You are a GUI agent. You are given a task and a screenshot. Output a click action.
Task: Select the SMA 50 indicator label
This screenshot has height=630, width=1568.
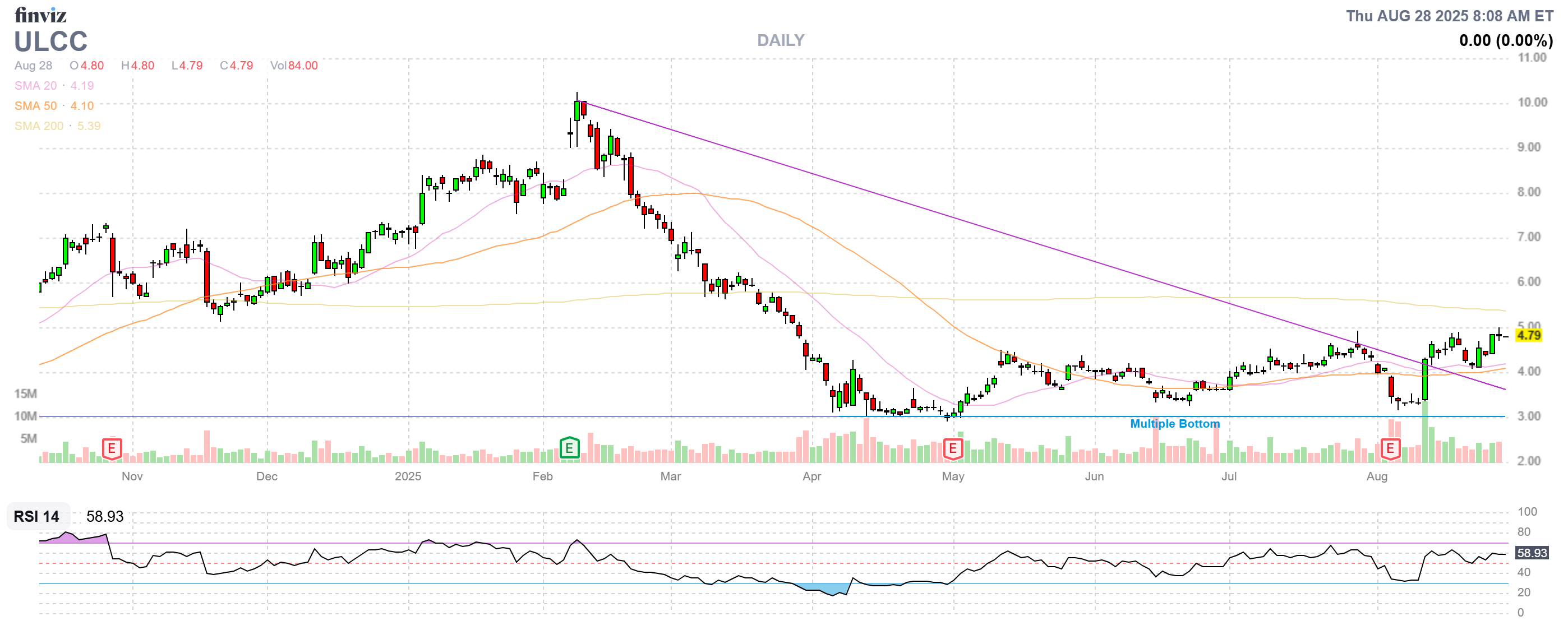pos(35,106)
